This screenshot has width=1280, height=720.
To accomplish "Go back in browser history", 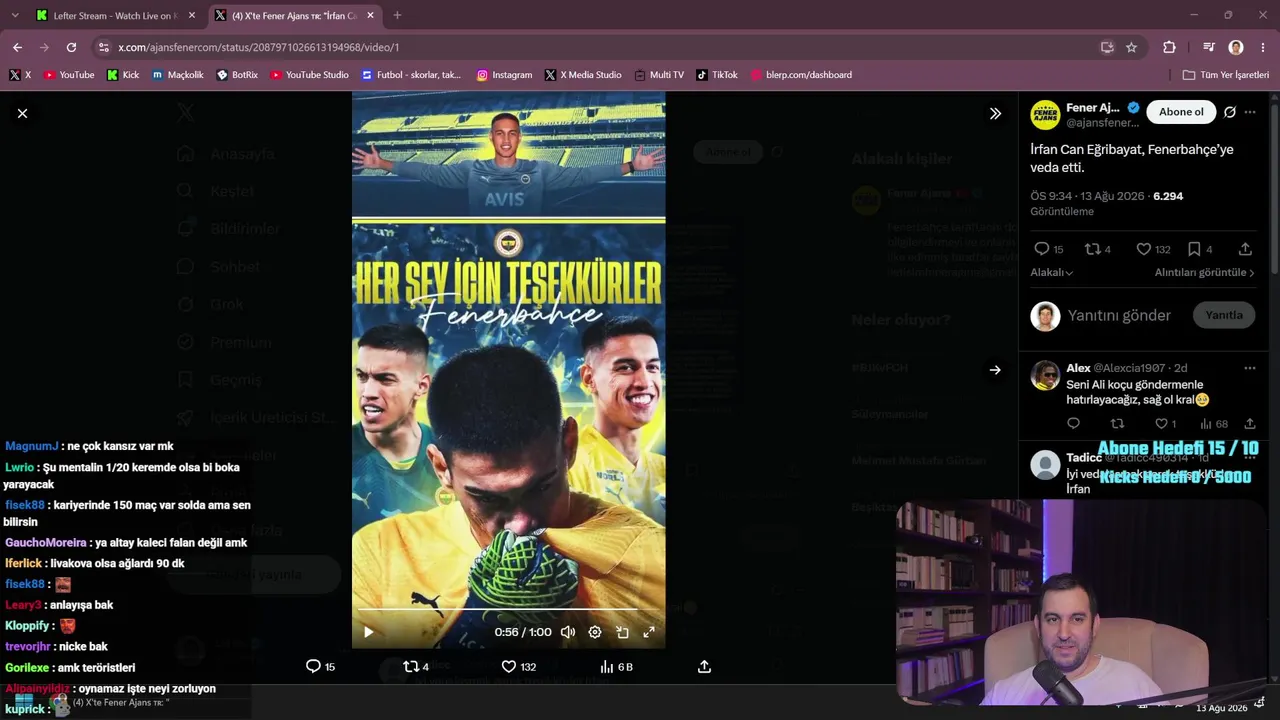I will (x=17, y=47).
